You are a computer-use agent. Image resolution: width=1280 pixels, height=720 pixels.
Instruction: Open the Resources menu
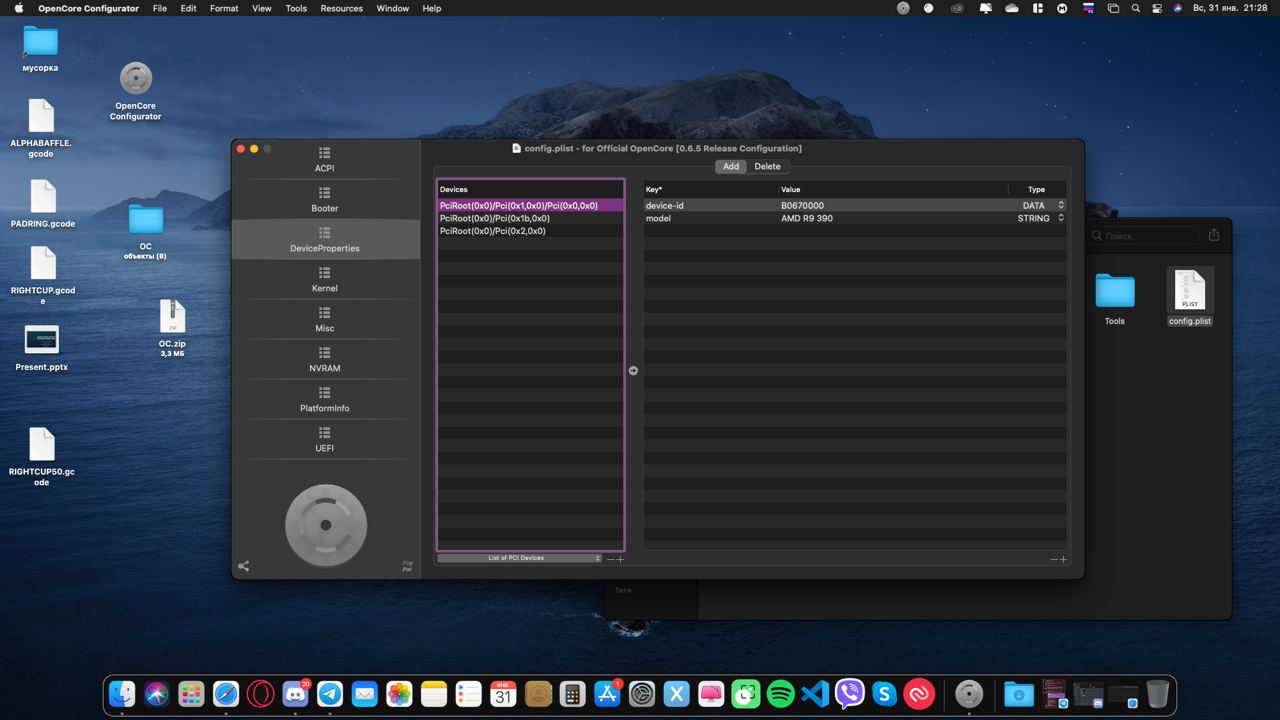(x=341, y=8)
